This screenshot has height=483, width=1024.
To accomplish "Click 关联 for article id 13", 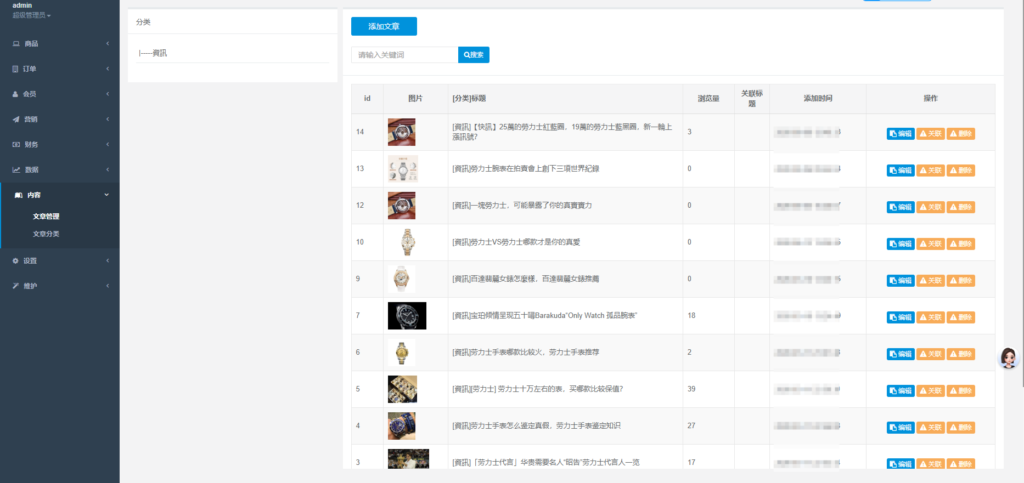I will (931, 170).
